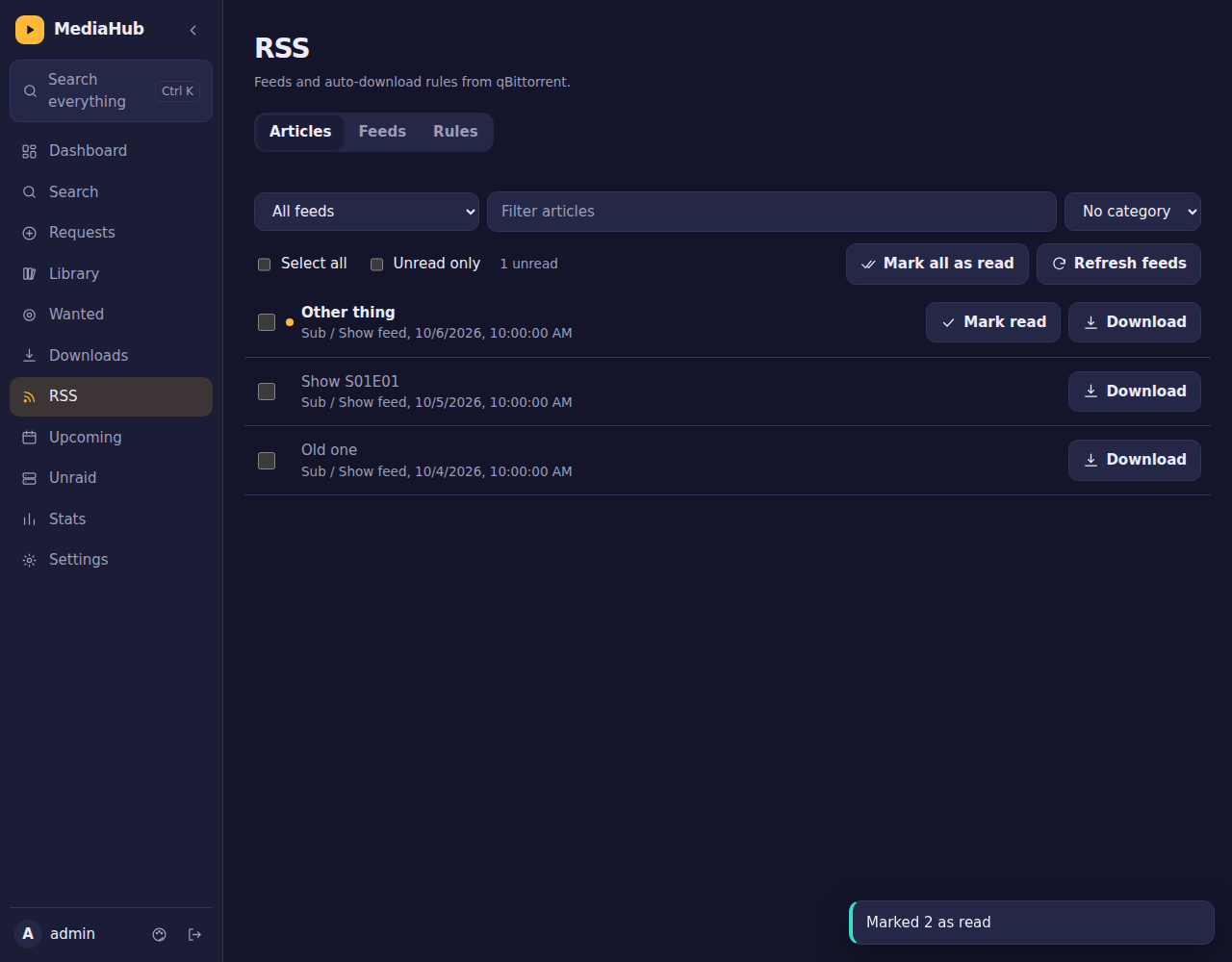Click the admin avatar letter A
The width and height of the screenshot is (1232, 962).
28,934
